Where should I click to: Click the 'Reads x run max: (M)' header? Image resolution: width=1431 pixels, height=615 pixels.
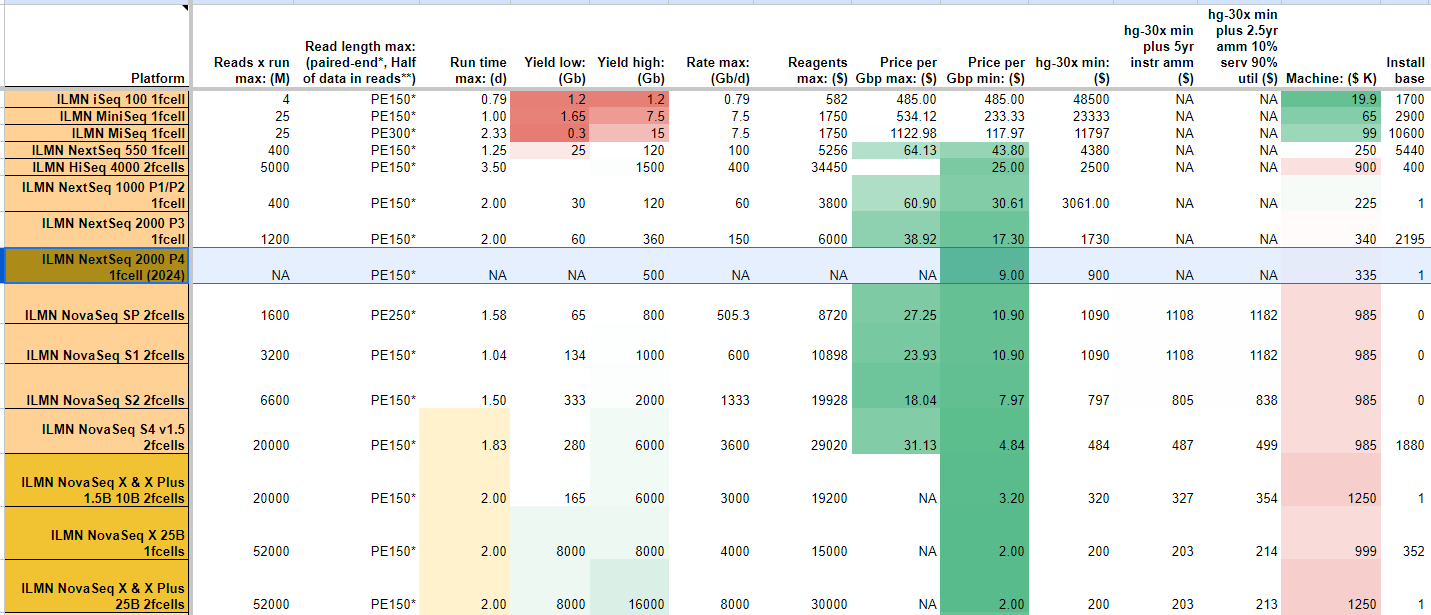click(243, 46)
